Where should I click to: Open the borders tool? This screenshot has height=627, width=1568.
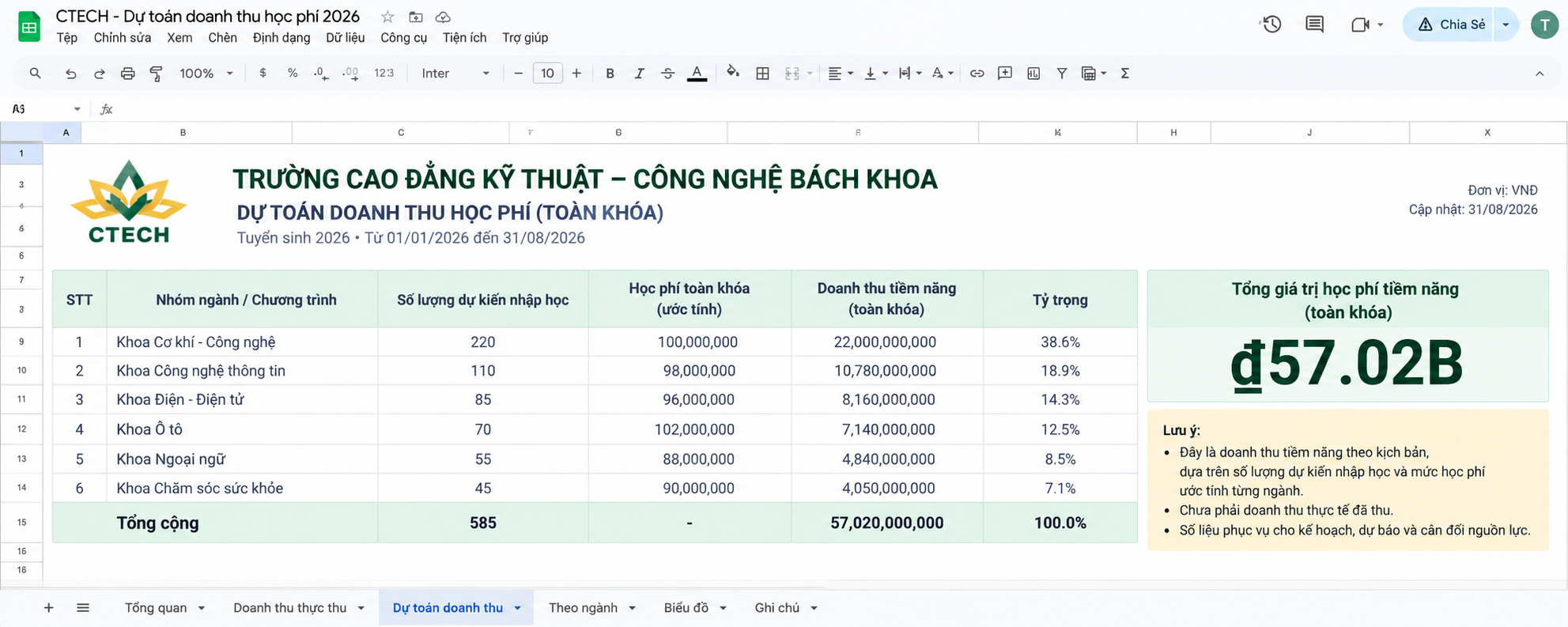pos(762,74)
